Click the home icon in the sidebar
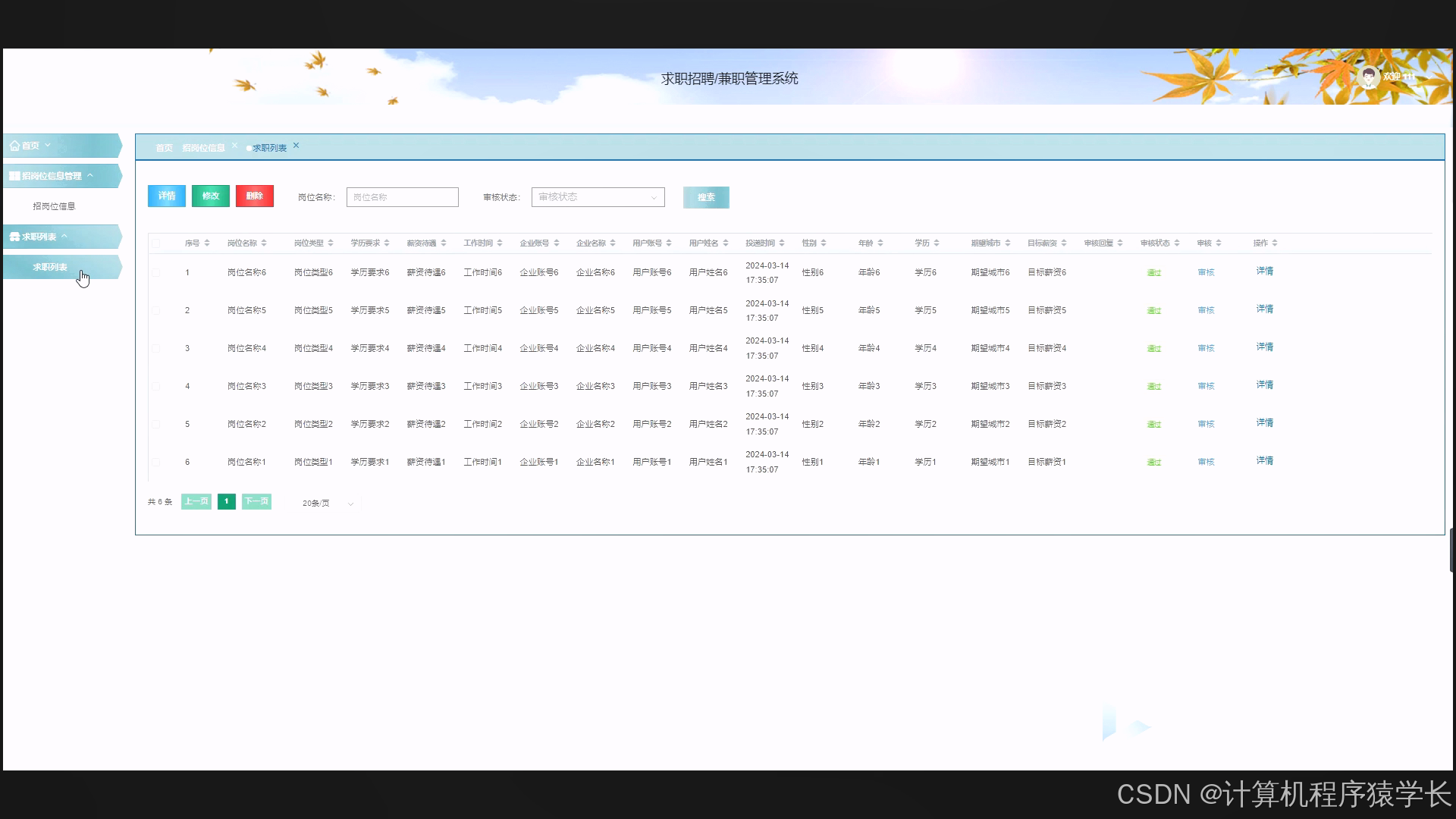This screenshot has width=1456, height=819. pyautogui.click(x=14, y=146)
